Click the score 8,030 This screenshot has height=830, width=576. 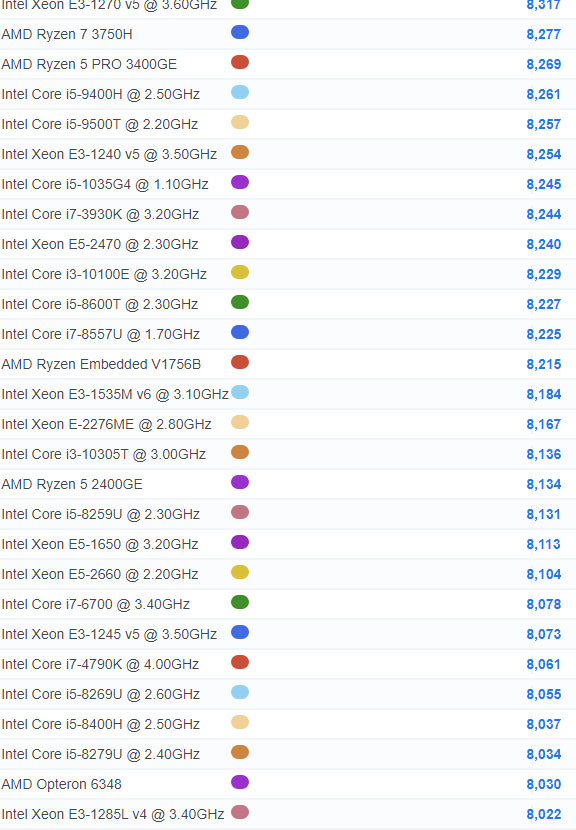[544, 784]
